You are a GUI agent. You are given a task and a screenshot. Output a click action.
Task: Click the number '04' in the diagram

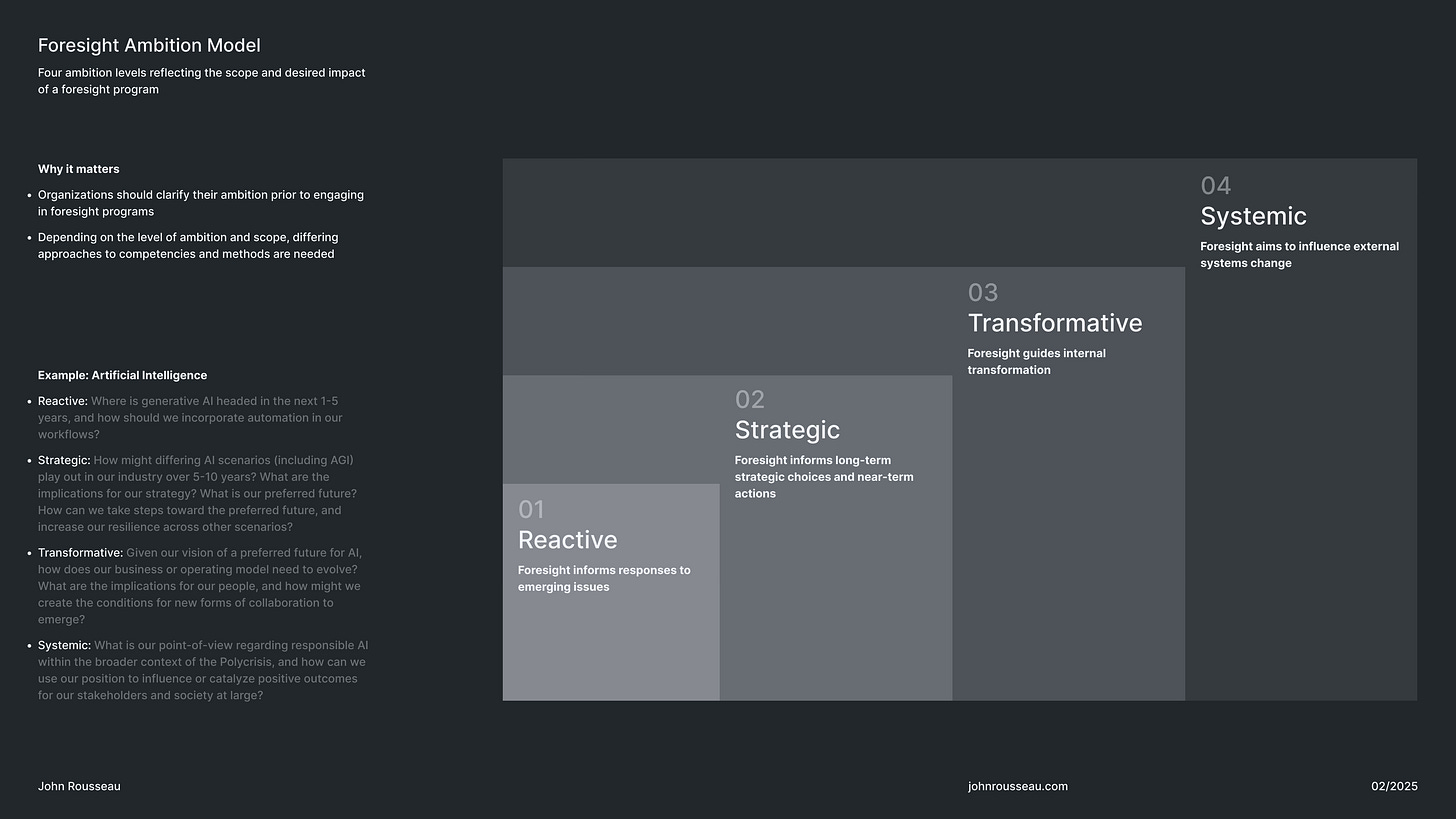[x=1216, y=186]
